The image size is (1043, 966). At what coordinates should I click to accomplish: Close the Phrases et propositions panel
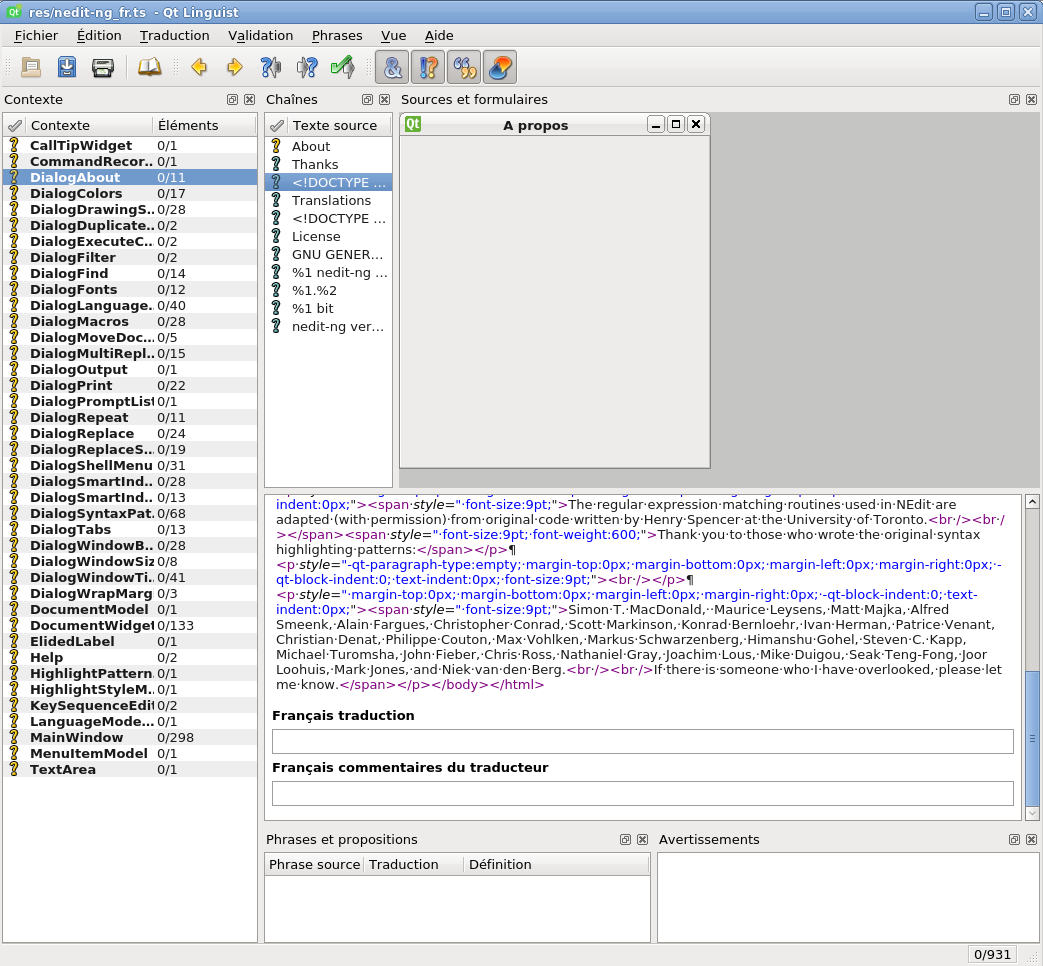tap(643, 840)
